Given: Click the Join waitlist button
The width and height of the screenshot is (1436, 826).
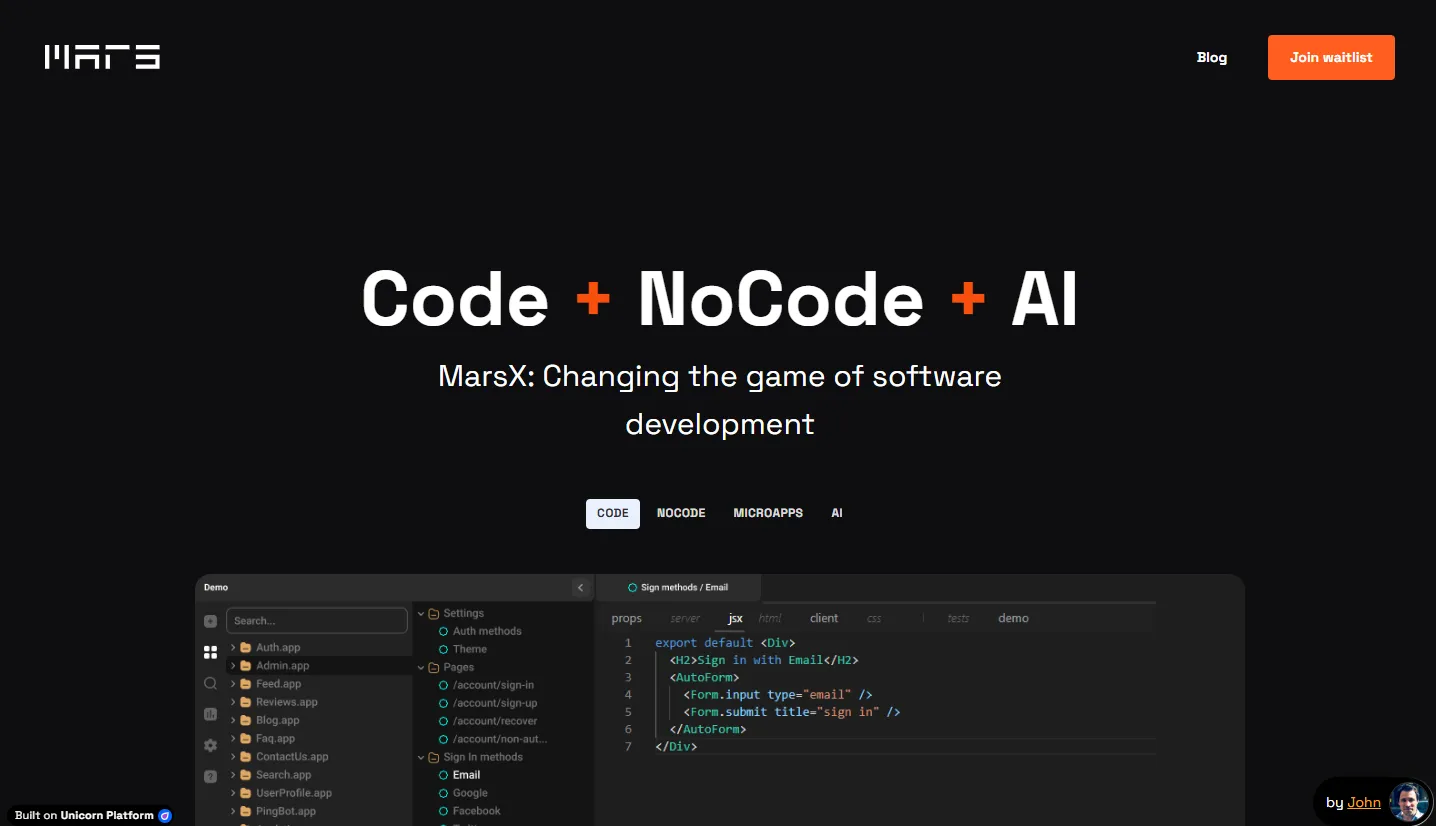Looking at the screenshot, I should (1331, 57).
